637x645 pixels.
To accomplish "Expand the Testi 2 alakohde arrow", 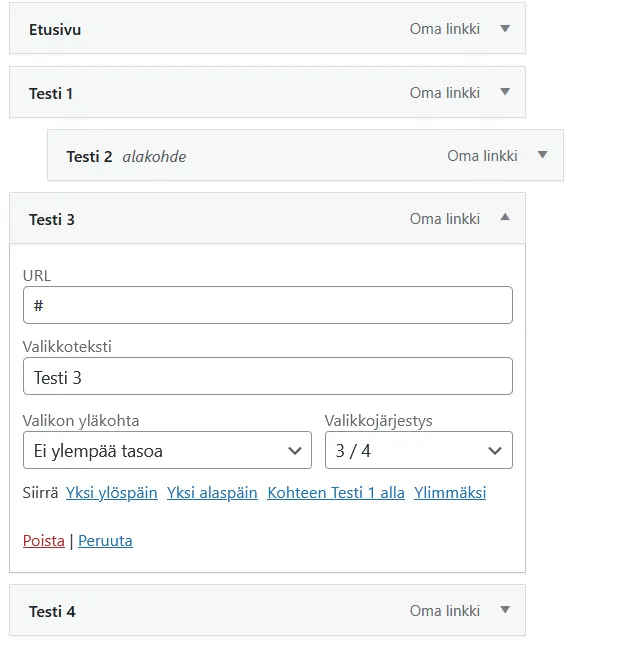I will pyautogui.click(x=542, y=155).
